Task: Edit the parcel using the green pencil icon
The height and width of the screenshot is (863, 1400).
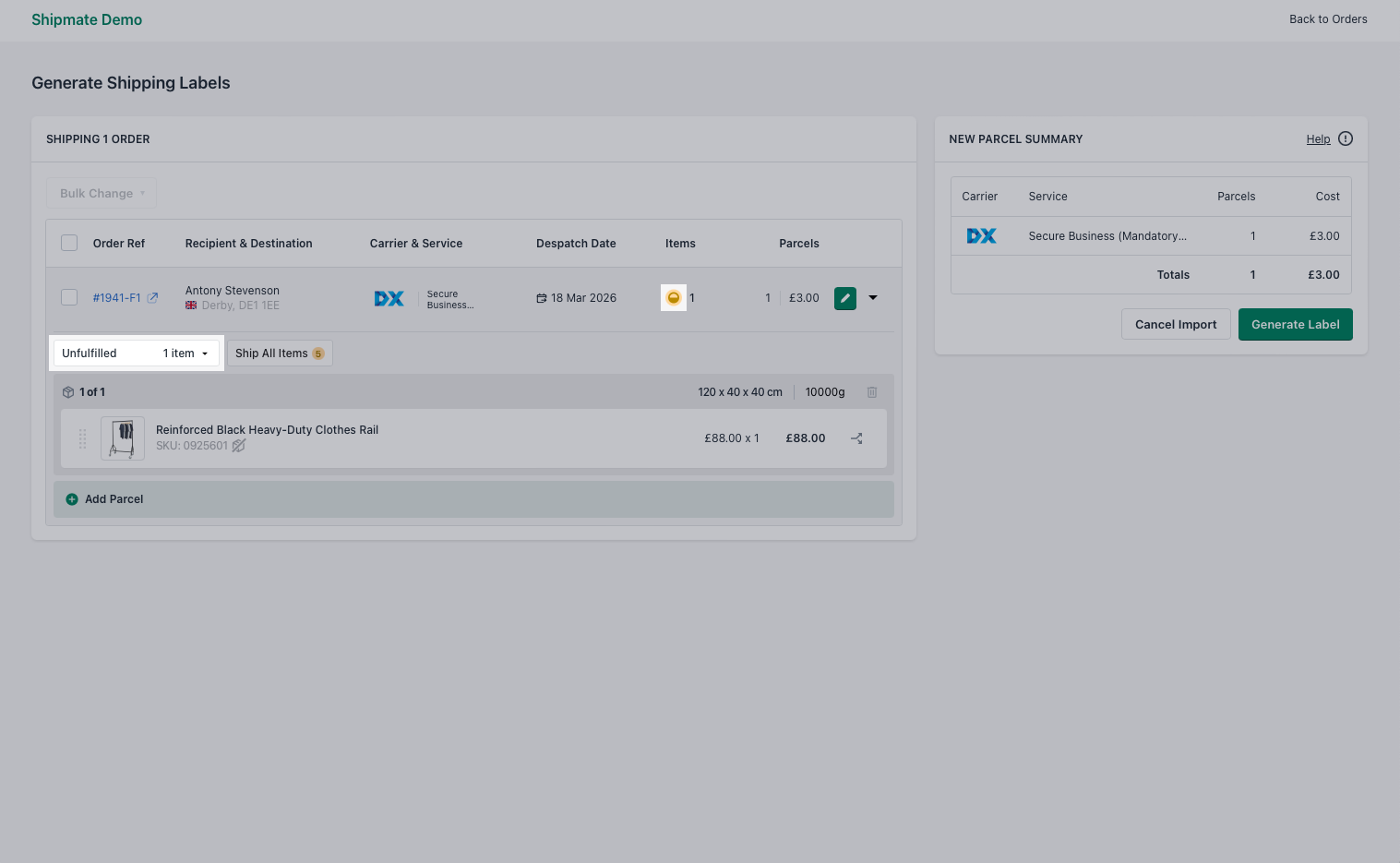Action: point(844,297)
